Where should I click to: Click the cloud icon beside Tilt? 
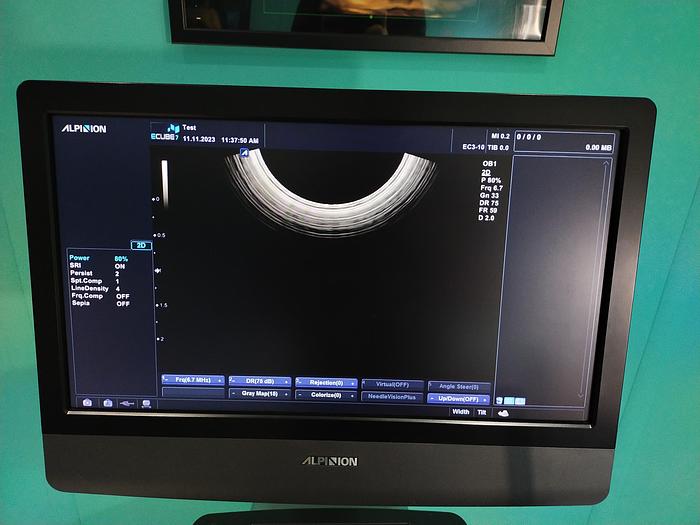(x=503, y=412)
